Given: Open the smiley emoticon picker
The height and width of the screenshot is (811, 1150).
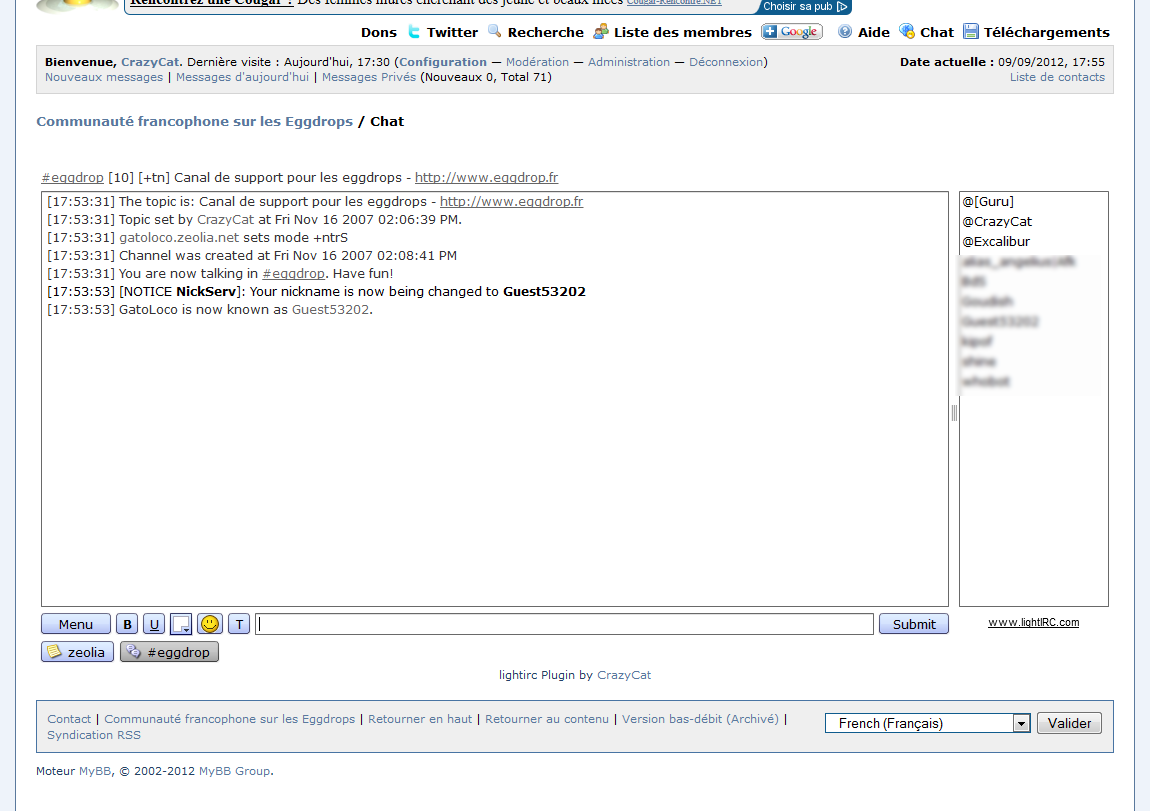Looking at the screenshot, I should tap(210, 624).
